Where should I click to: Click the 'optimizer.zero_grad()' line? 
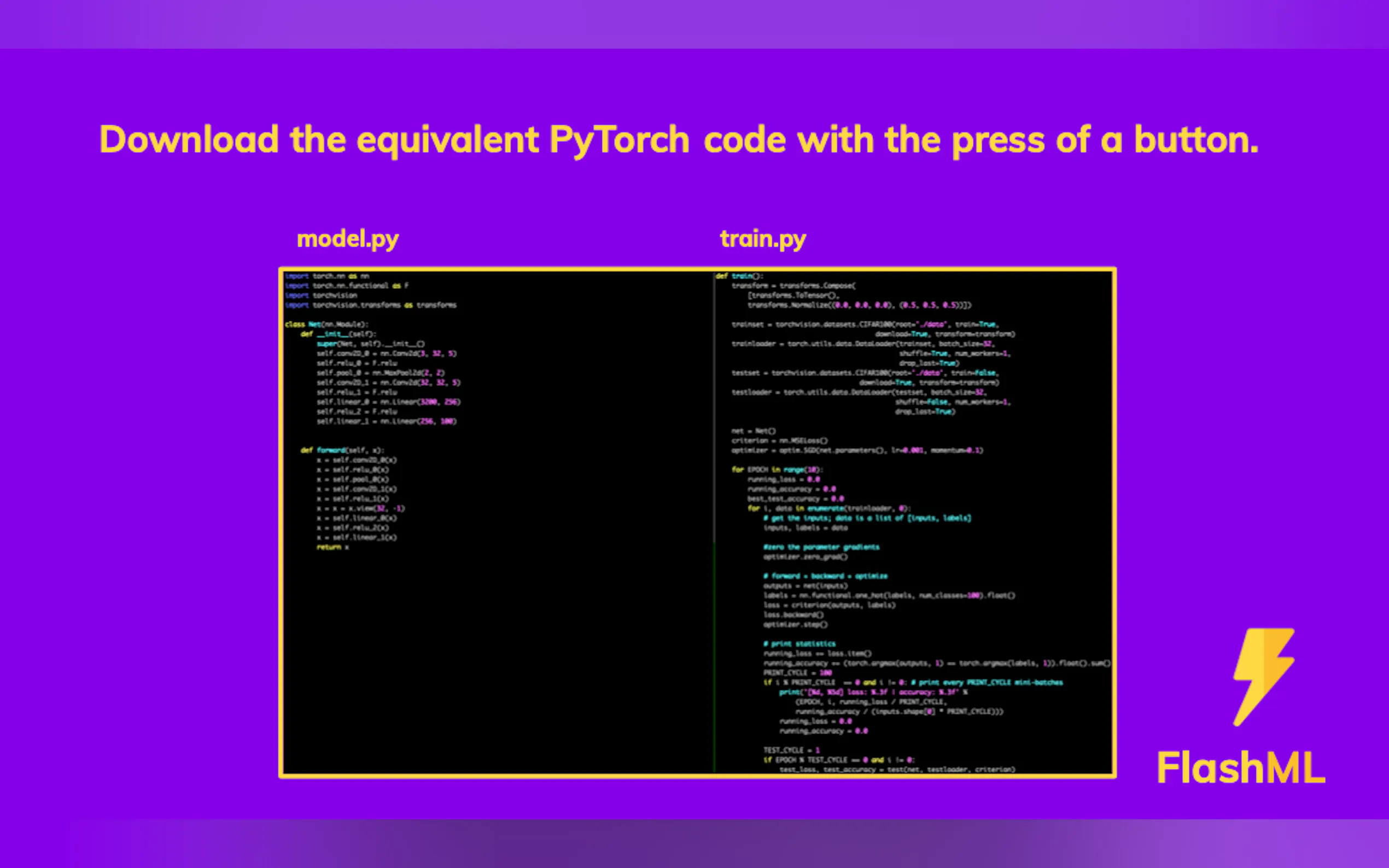[805, 557]
